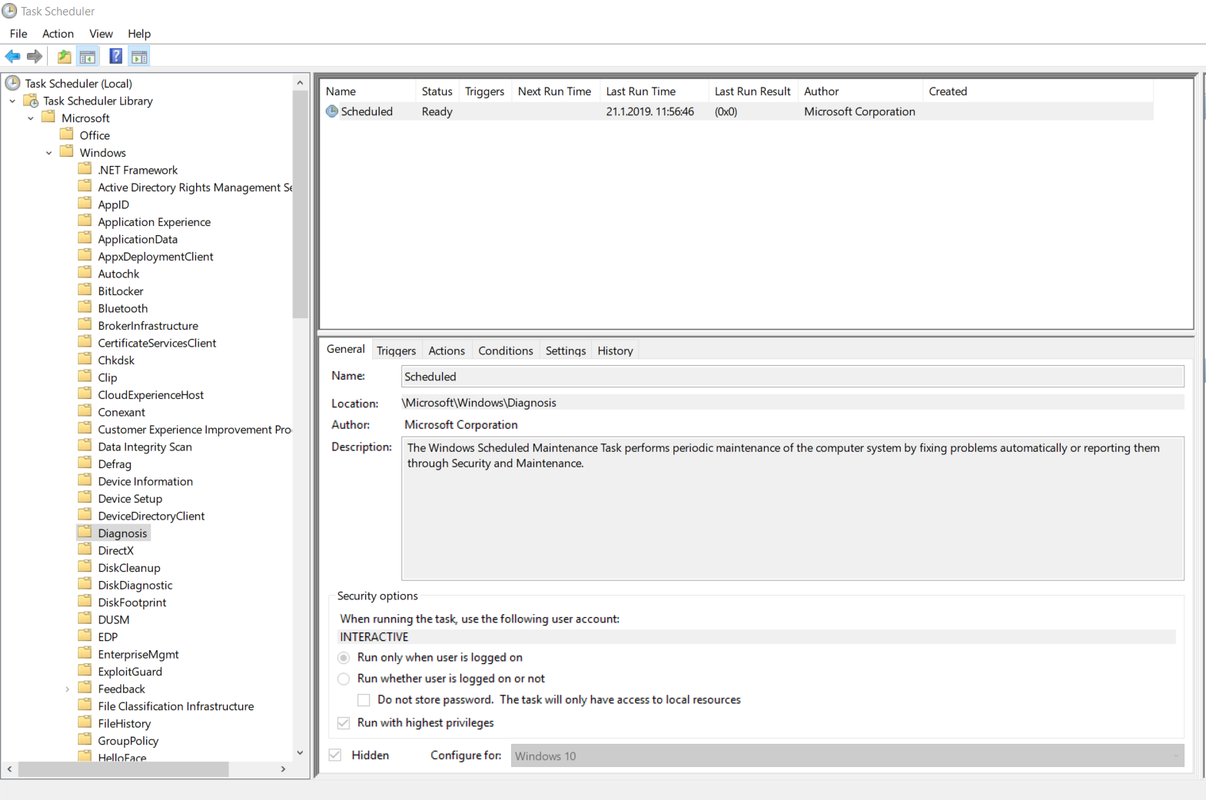Open the Action menu
Image resolution: width=1206 pixels, height=800 pixels.
coord(58,34)
